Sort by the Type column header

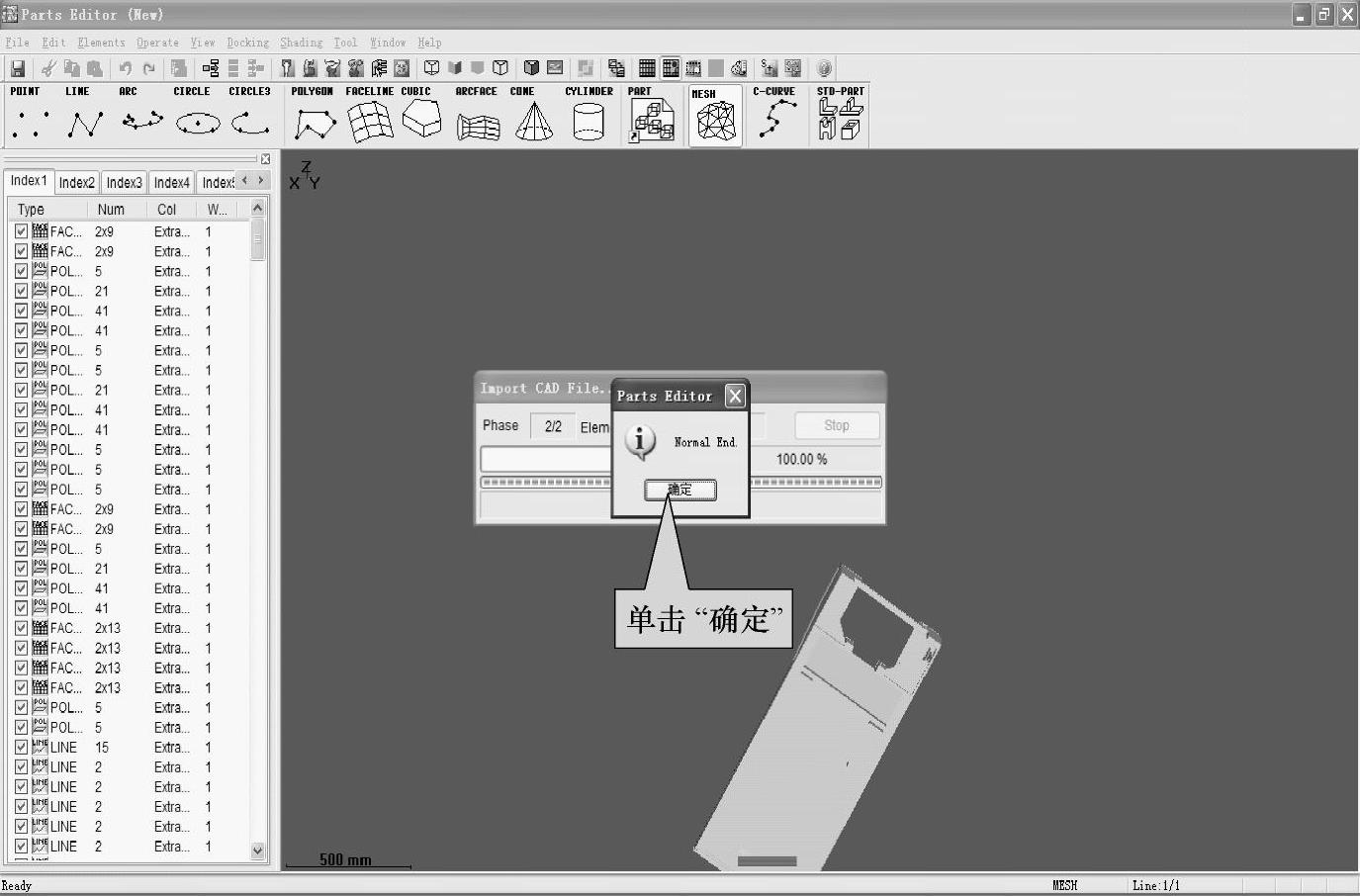click(x=46, y=210)
